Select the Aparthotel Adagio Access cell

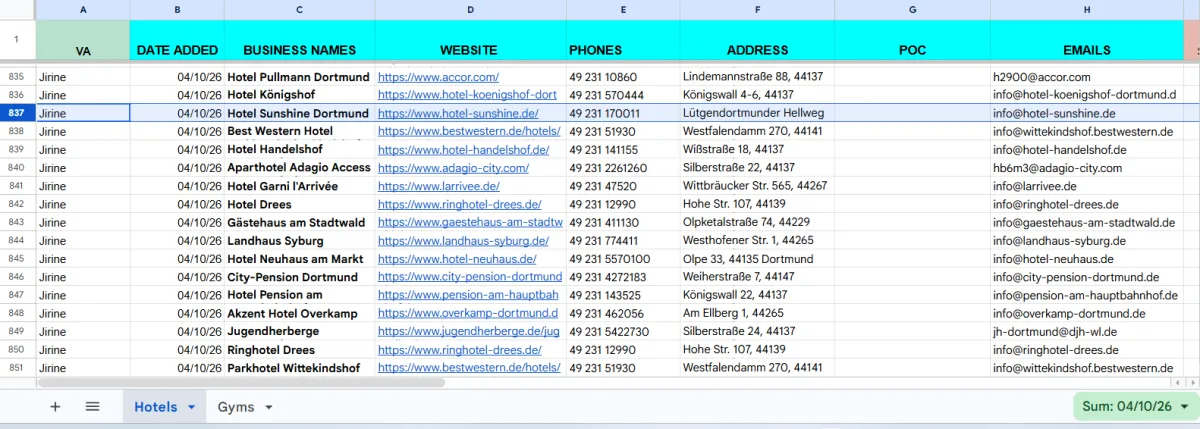click(300, 168)
